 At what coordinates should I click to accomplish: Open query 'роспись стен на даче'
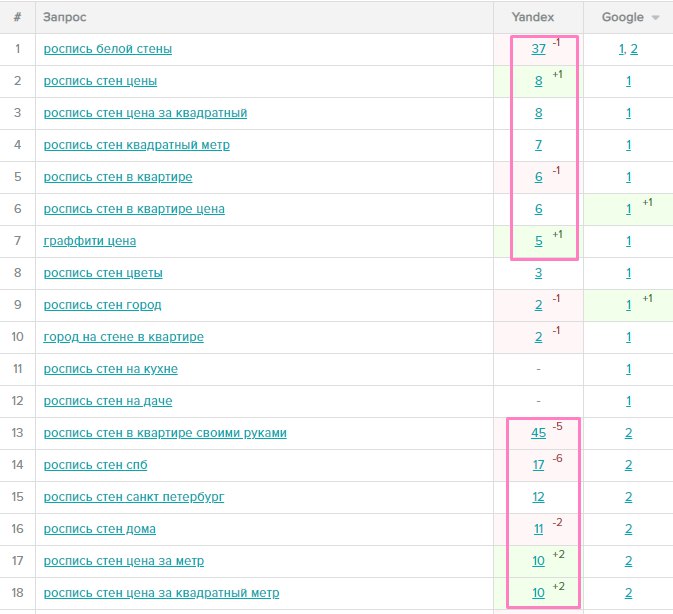pos(108,401)
